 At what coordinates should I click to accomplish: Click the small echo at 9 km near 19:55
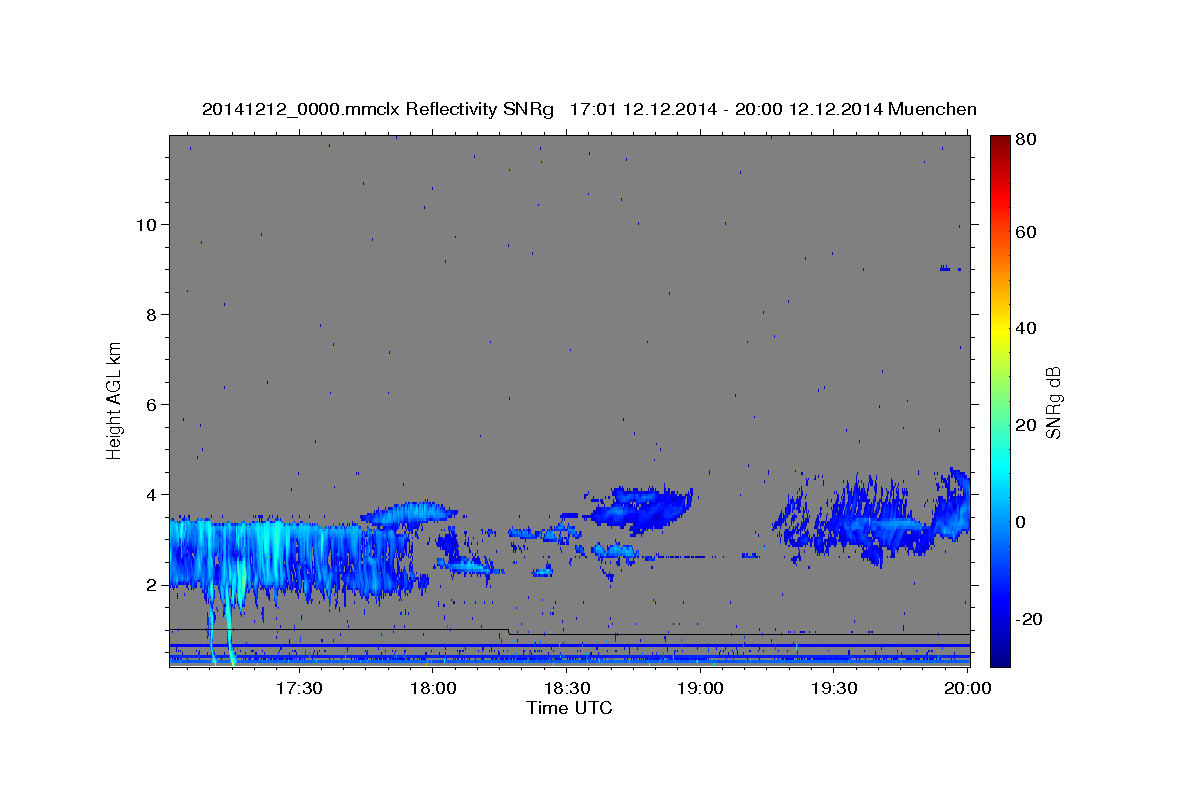[x=950, y=268]
